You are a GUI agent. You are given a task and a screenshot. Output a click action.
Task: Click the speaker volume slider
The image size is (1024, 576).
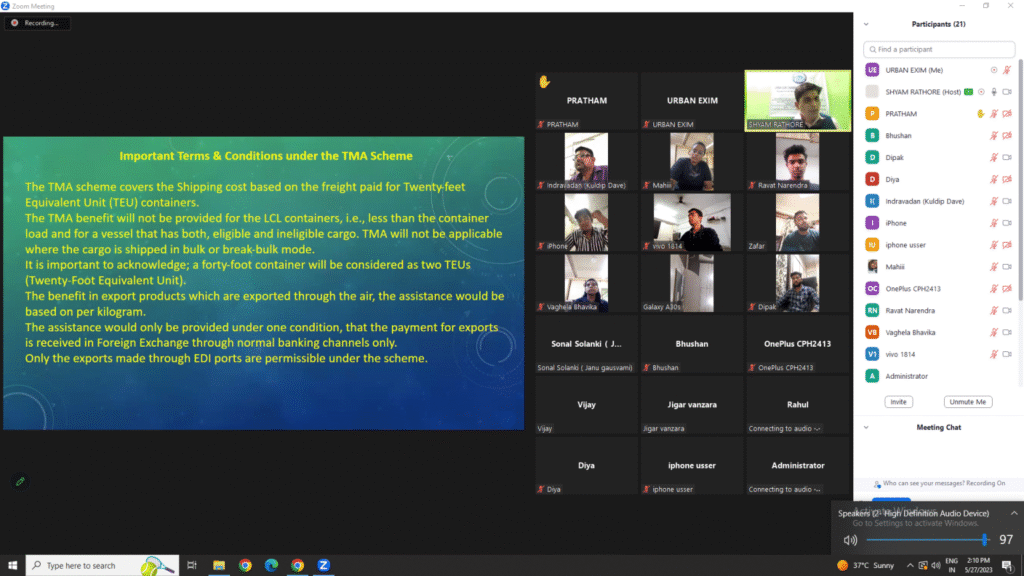pos(925,540)
